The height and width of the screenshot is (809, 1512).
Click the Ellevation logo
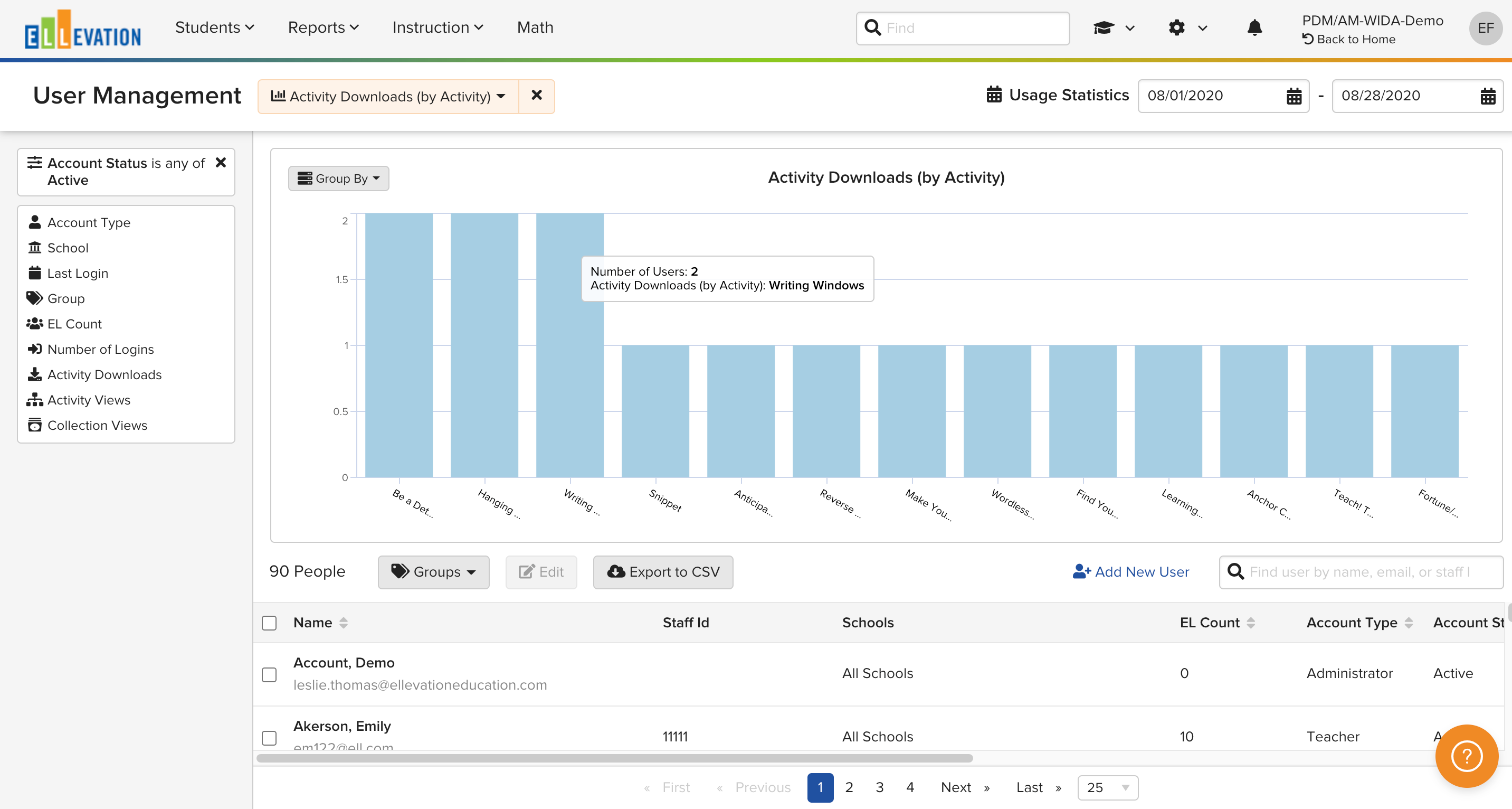pyautogui.click(x=83, y=30)
